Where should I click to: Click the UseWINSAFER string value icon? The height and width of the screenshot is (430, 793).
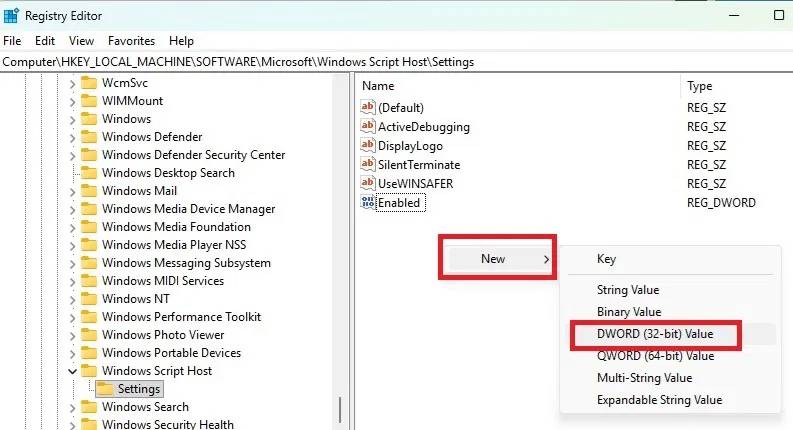point(367,184)
